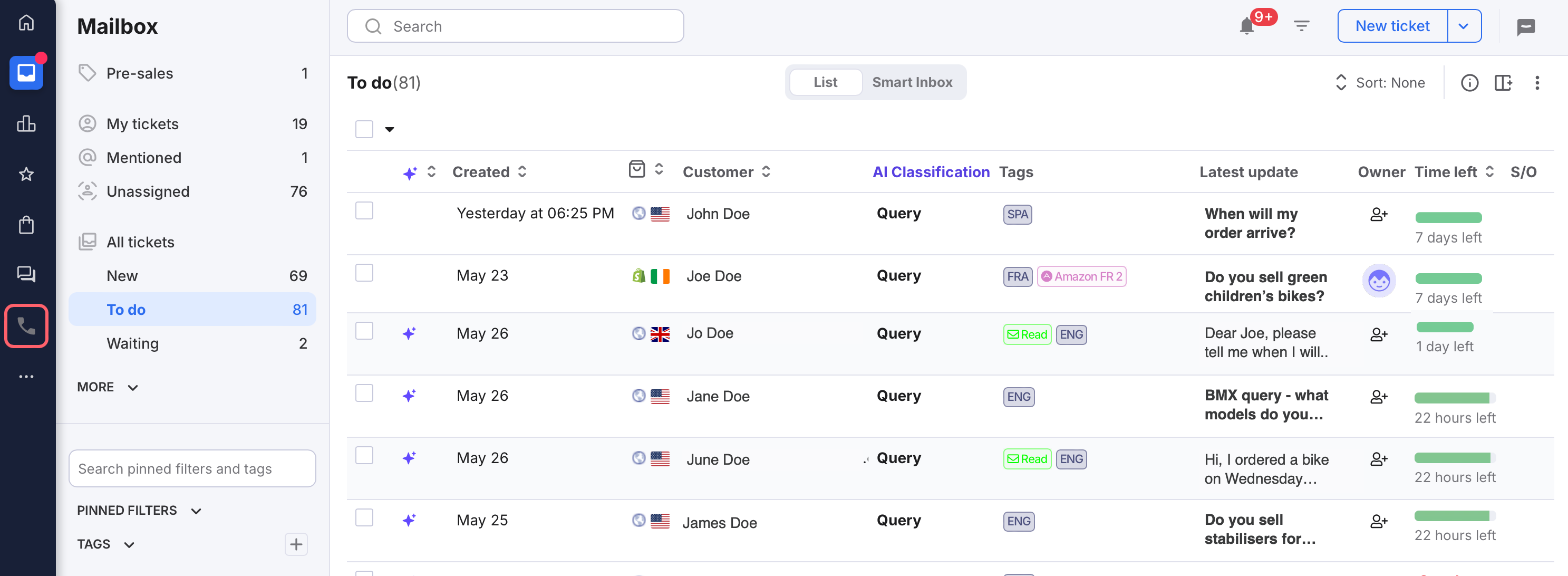1568x576 pixels.
Task: Sort by the Time left column
Action: tap(1454, 172)
